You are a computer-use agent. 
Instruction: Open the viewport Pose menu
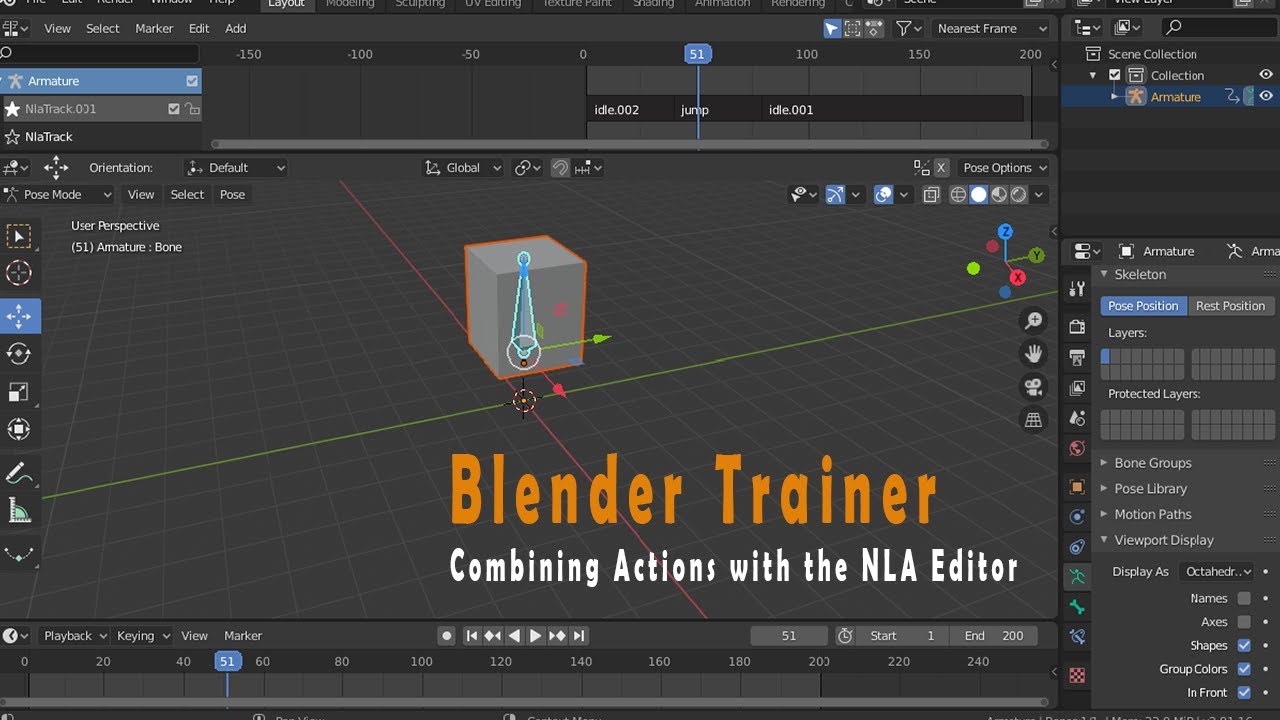232,195
